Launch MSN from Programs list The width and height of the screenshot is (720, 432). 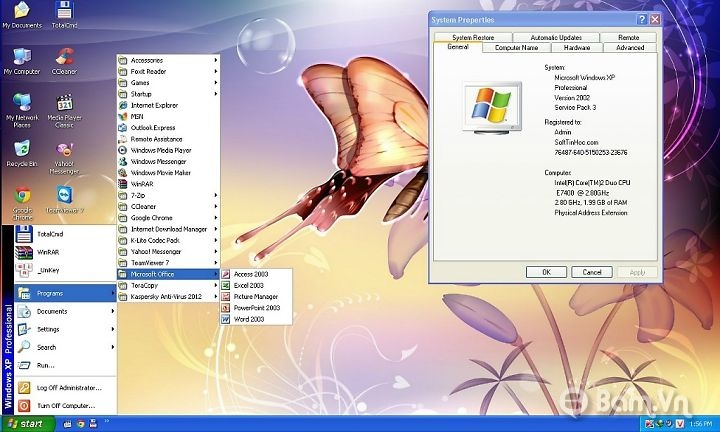[x=169, y=117]
